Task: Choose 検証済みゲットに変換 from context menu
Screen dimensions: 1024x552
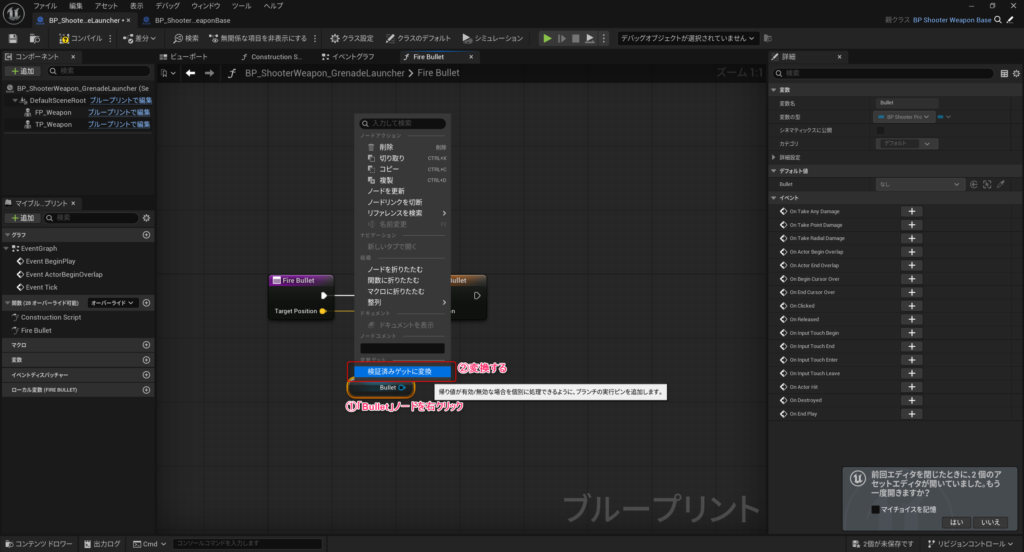Action: 399,371
